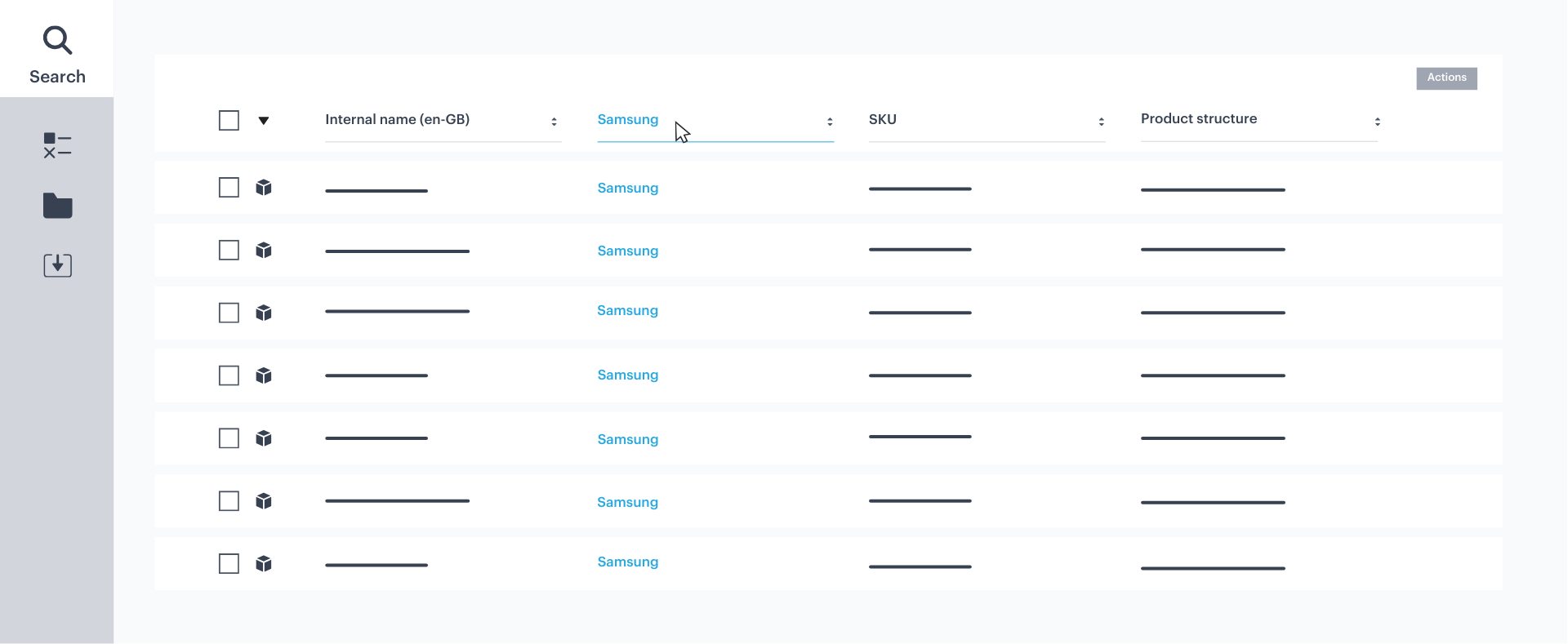
Task: Open the bulk selection dropdown arrow
Action: (x=264, y=121)
